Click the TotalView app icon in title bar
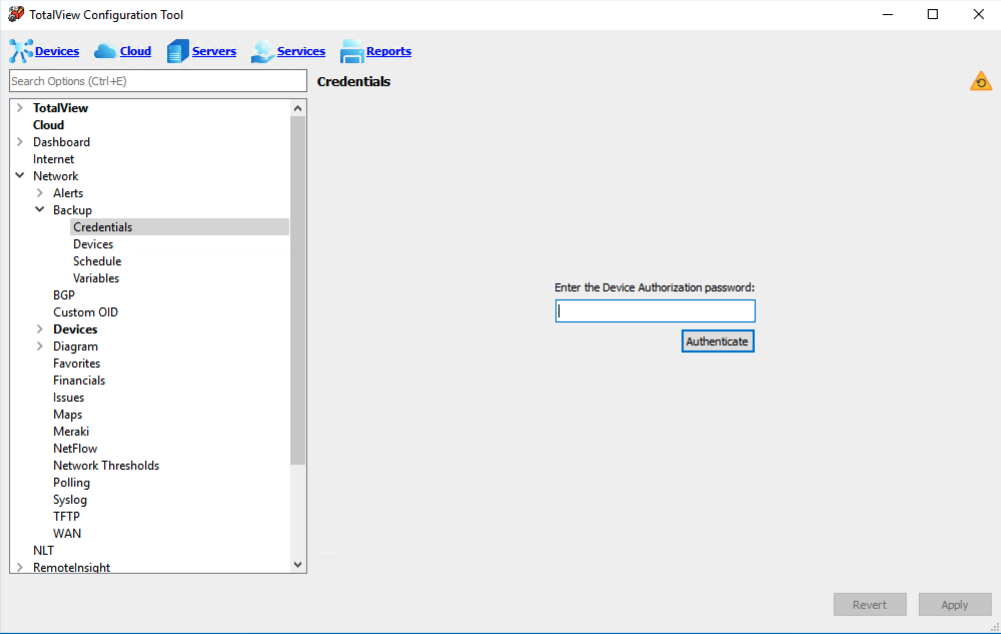The image size is (1001, 634). (16, 14)
